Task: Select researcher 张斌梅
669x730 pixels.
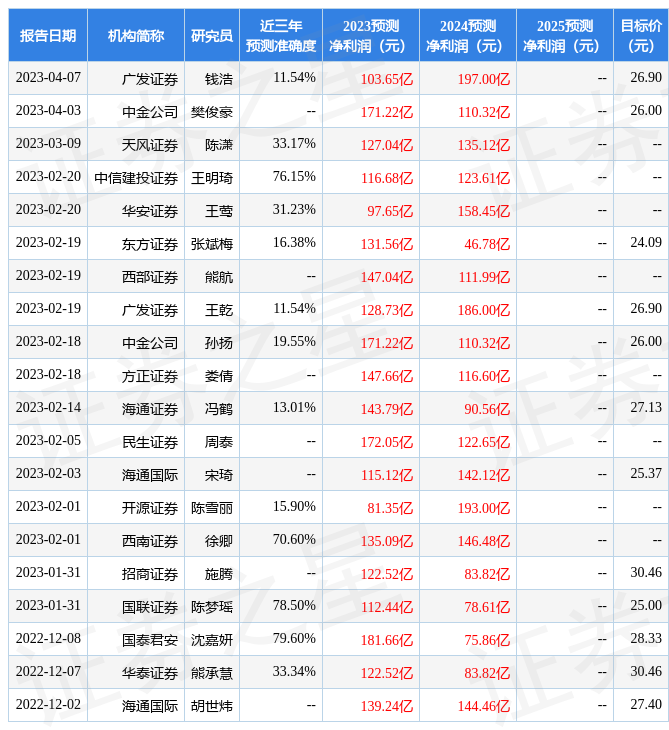Action: click(212, 244)
